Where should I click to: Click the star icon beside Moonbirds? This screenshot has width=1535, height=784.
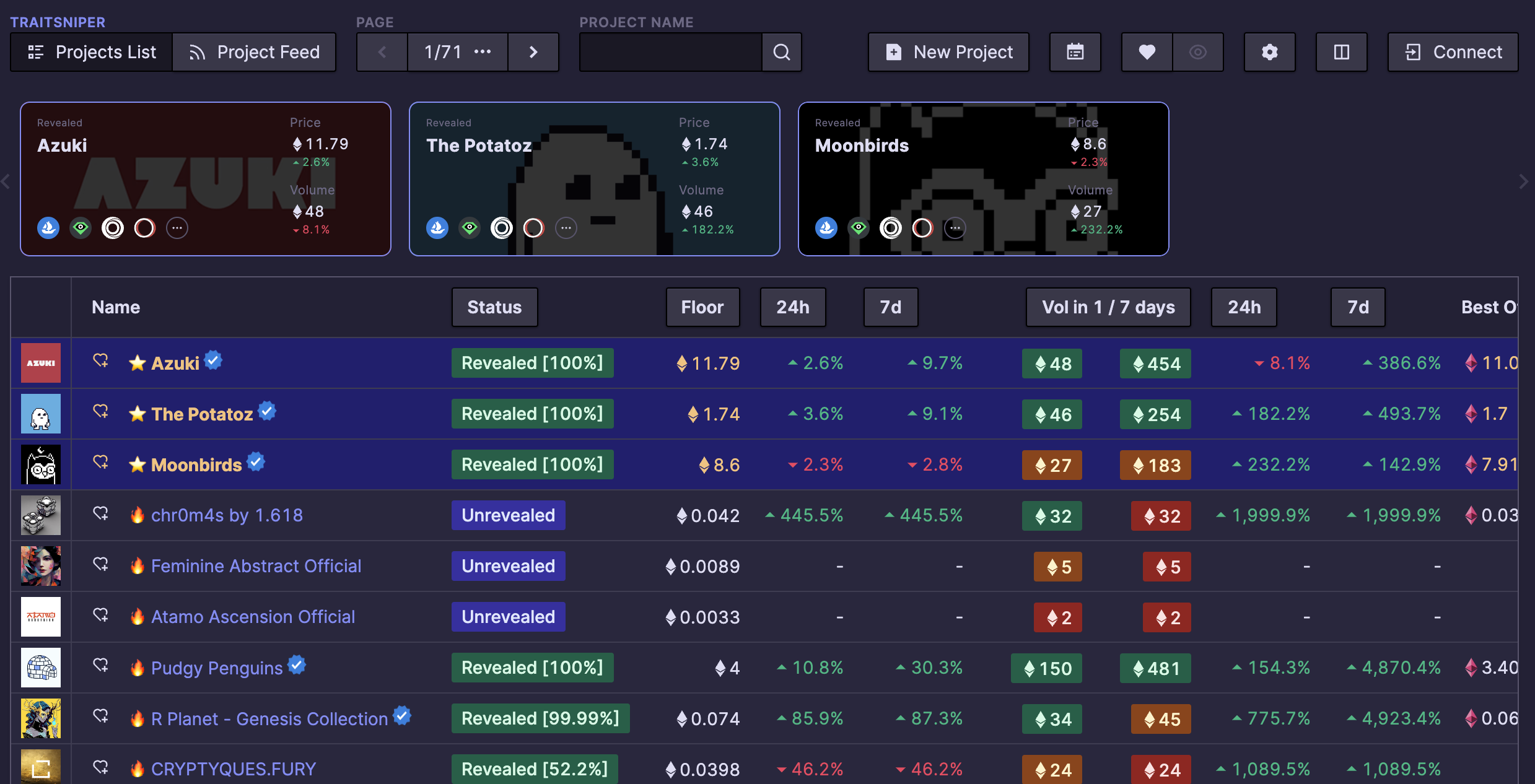tap(137, 464)
